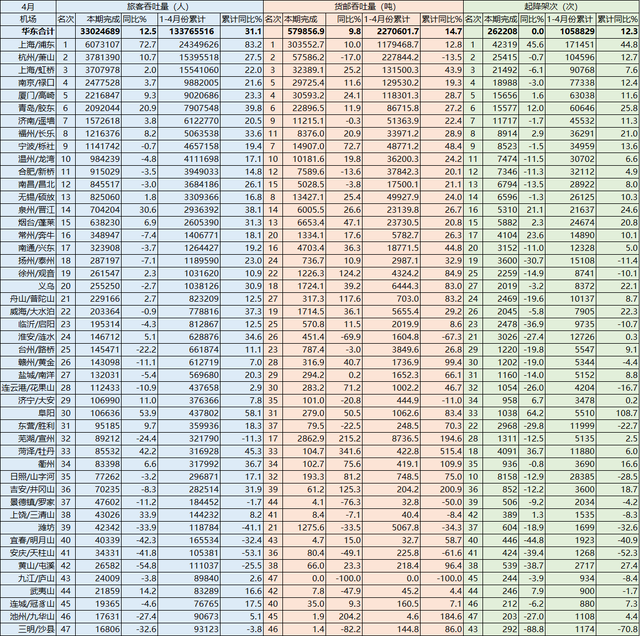Select the 衢州 airport cell
The image size is (640, 636).
[28, 464]
